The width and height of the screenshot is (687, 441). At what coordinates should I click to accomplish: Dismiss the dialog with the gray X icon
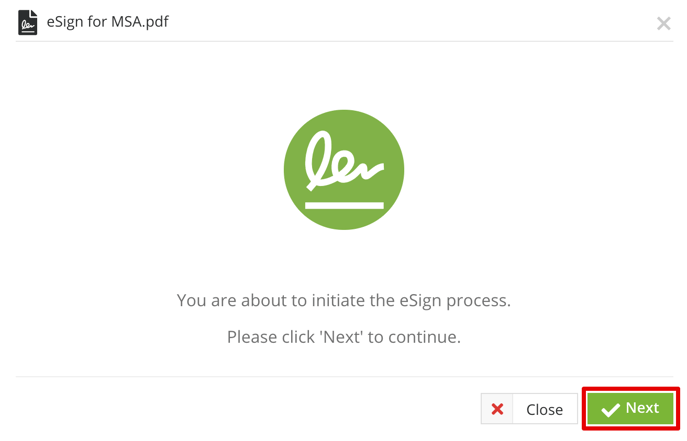click(x=663, y=23)
